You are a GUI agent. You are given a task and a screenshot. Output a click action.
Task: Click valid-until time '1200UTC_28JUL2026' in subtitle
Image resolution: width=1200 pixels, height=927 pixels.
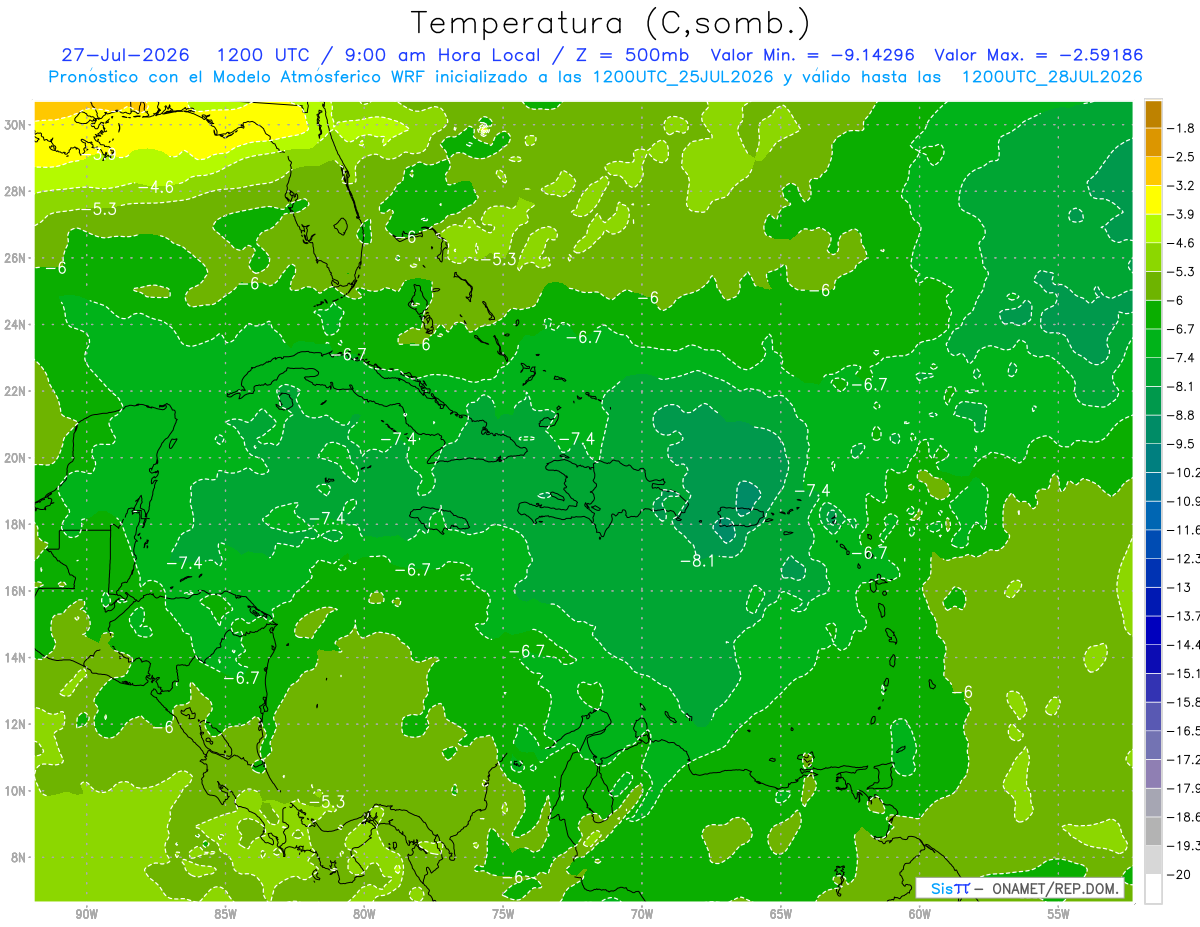[1052, 77]
